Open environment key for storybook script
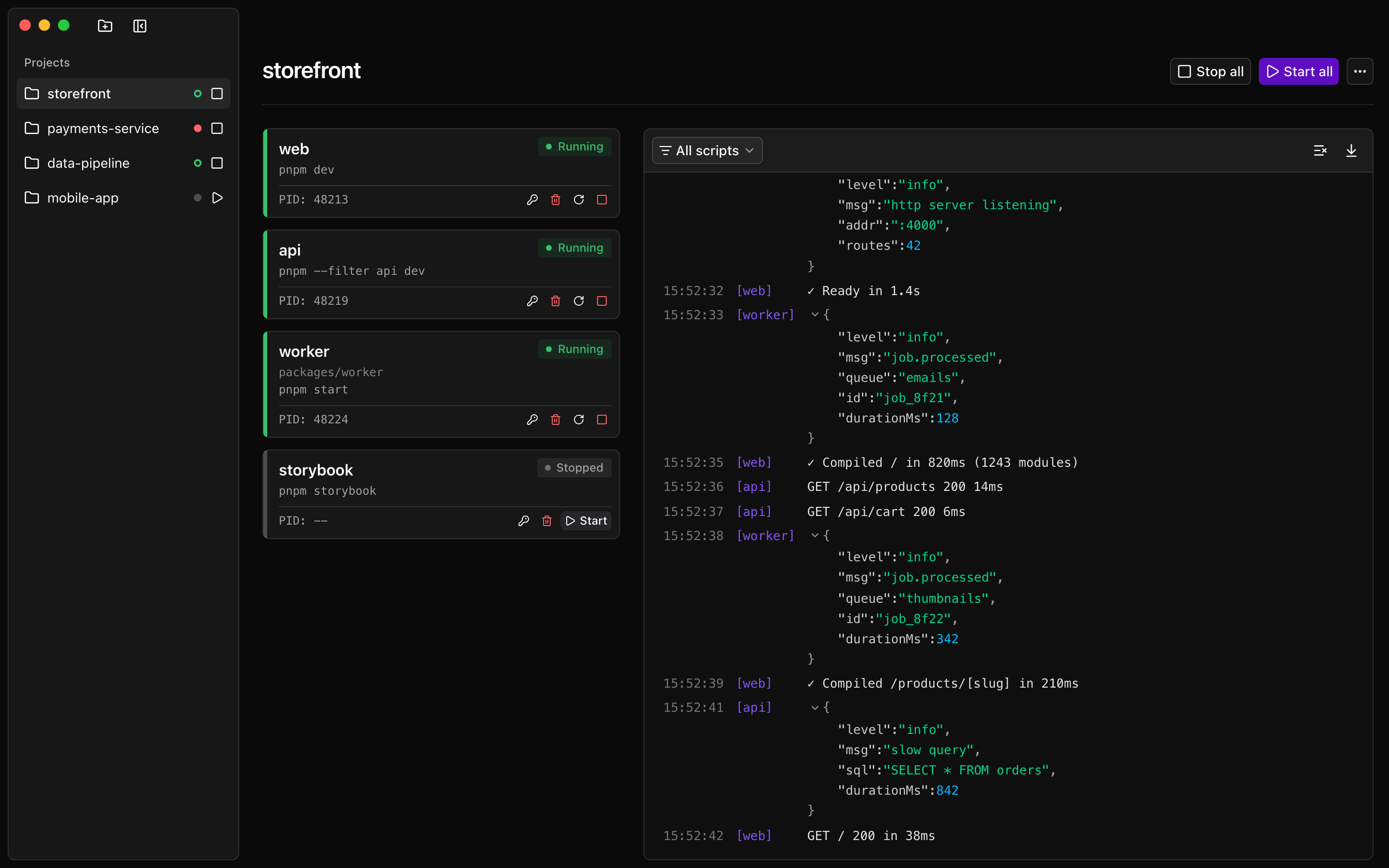Screen dimensions: 1389x868 [x=523, y=521]
